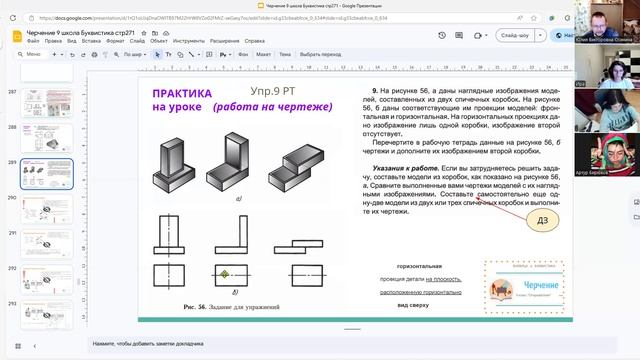Image resolution: width=640 pixels, height=360 pixels.
Task: Select slide 287 thumbnail
Action: (47, 104)
